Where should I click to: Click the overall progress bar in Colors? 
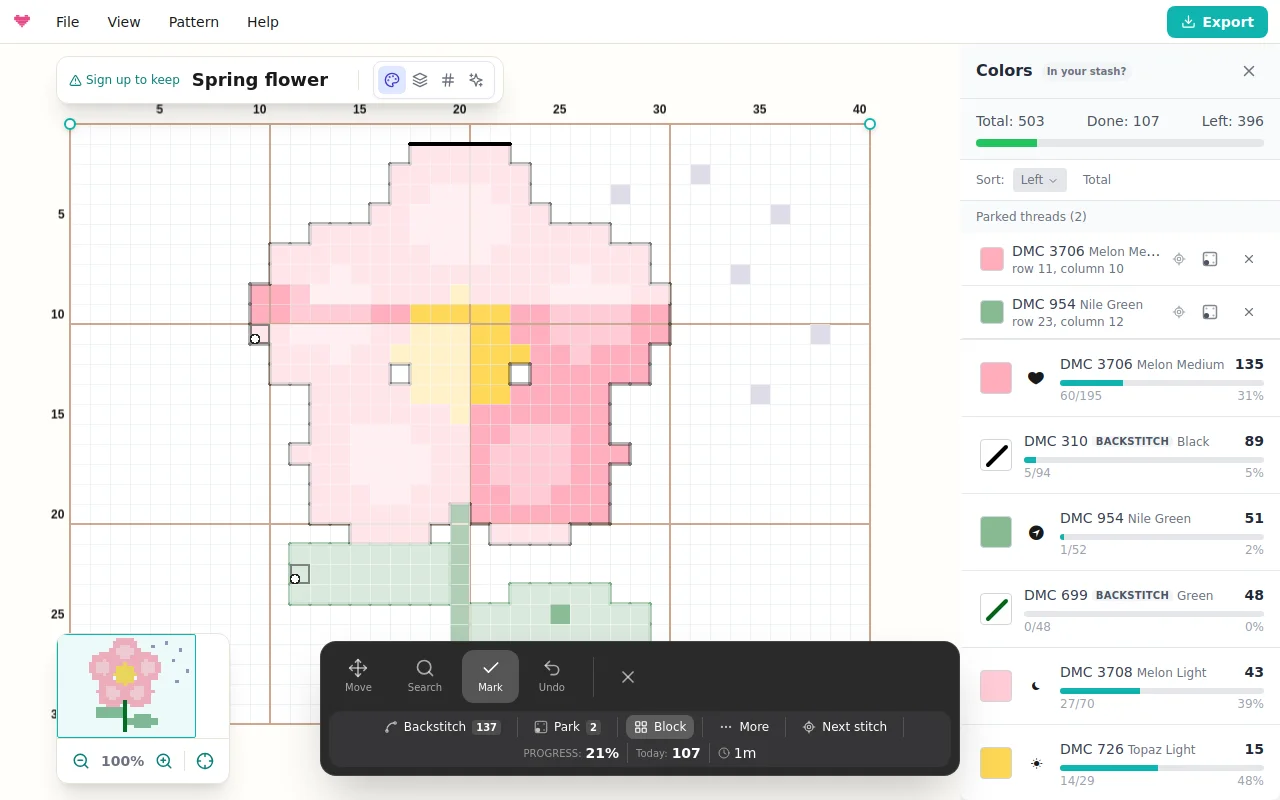click(x=1120, y=143)
